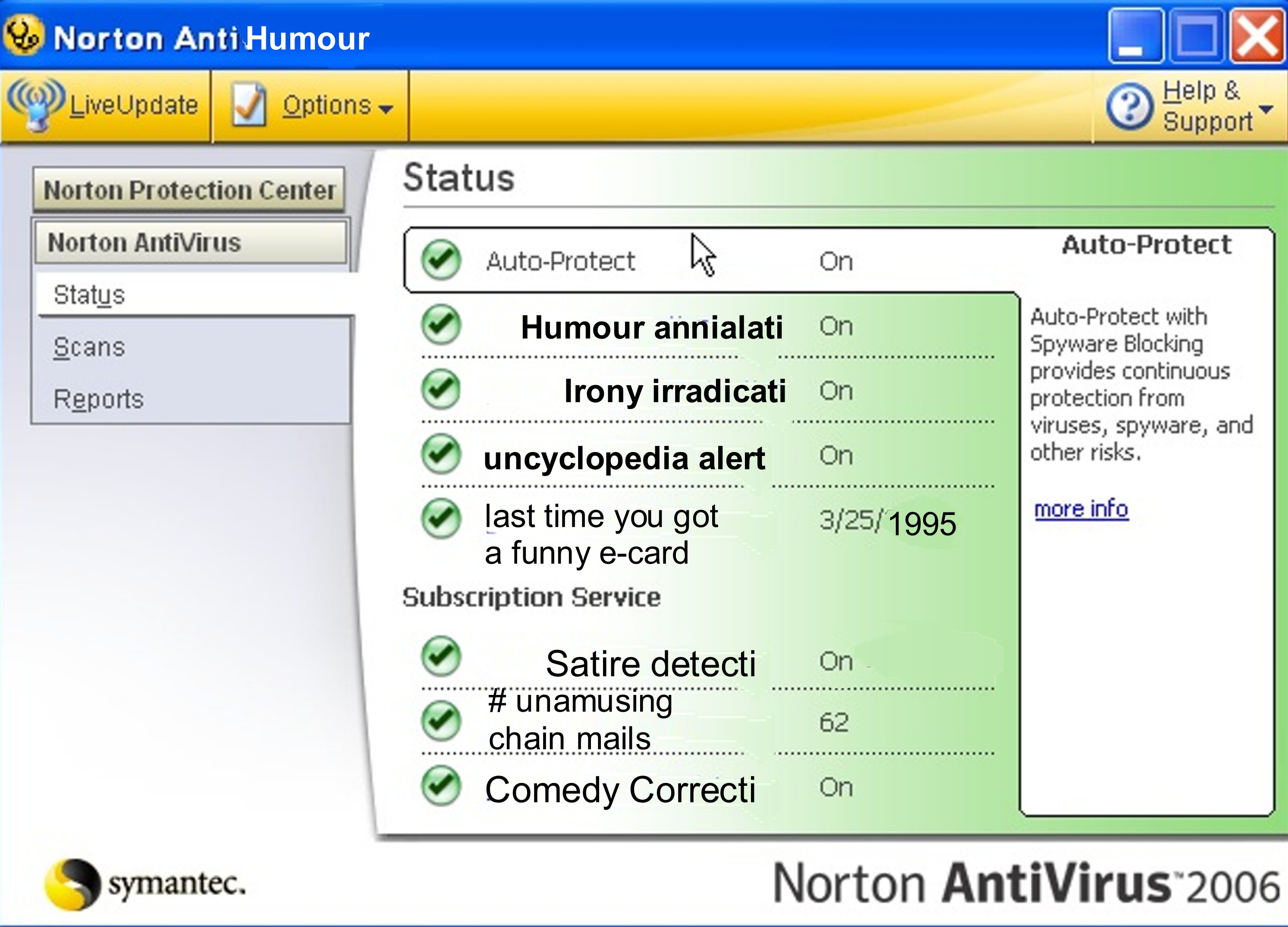Select the Satire detecti item
The height and width of the screenshot is (927, 1288).
click(651, 663)
